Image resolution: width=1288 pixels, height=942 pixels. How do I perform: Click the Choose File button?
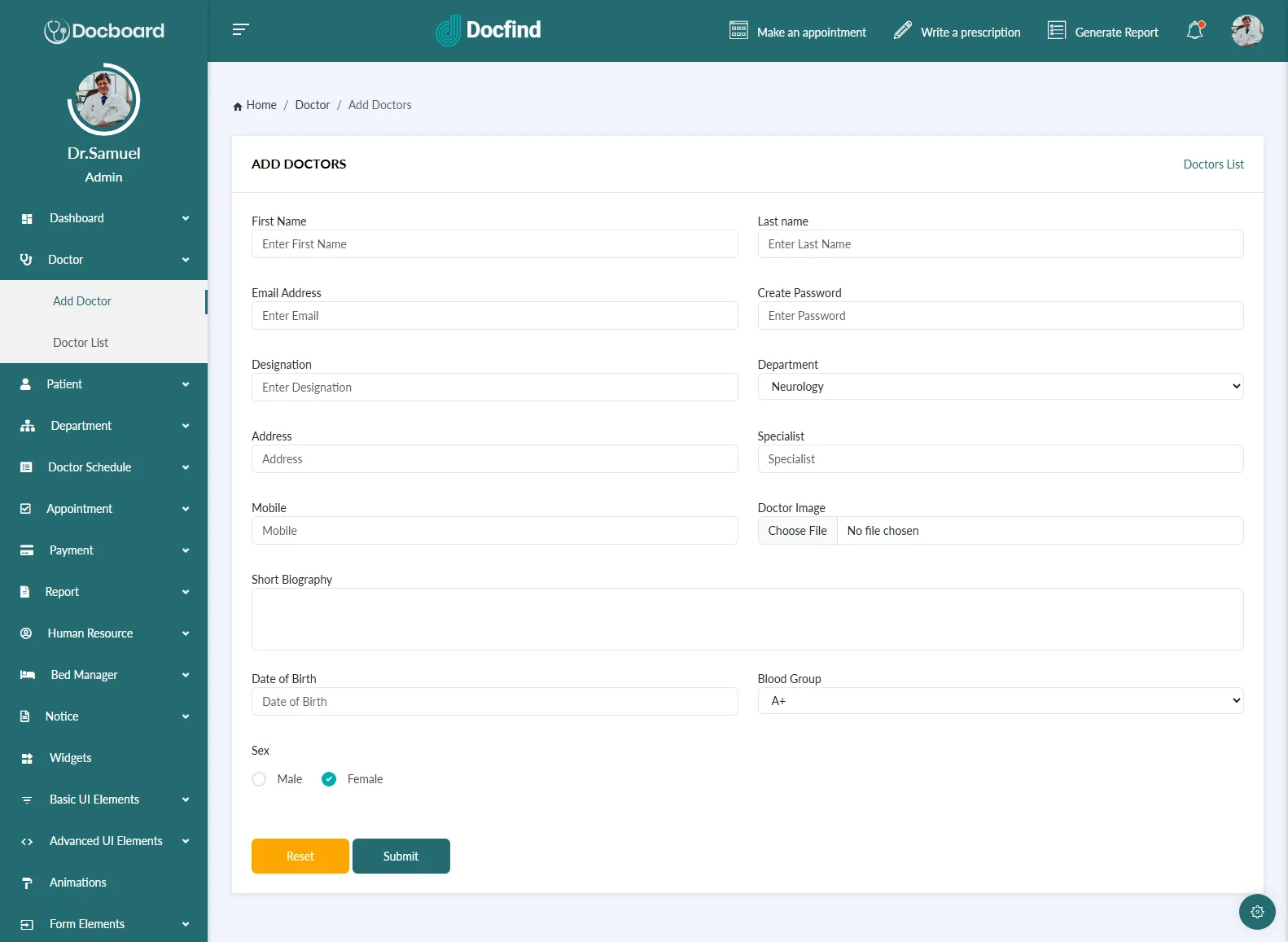797,531
